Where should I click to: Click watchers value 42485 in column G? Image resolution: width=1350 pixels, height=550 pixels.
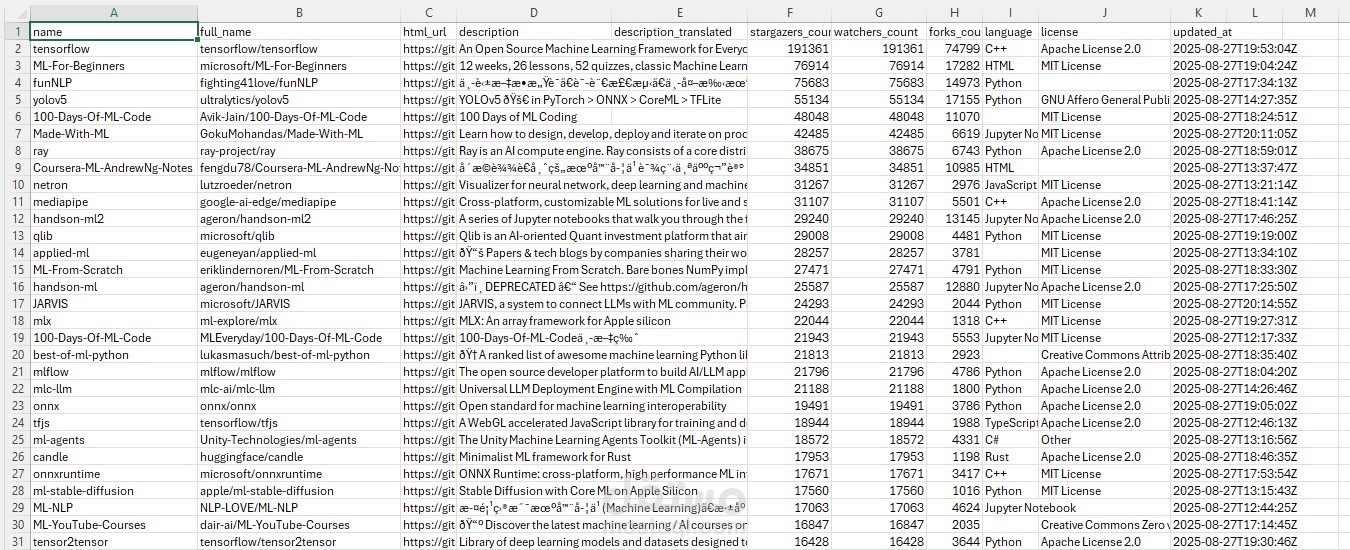[x=878, y=134]
